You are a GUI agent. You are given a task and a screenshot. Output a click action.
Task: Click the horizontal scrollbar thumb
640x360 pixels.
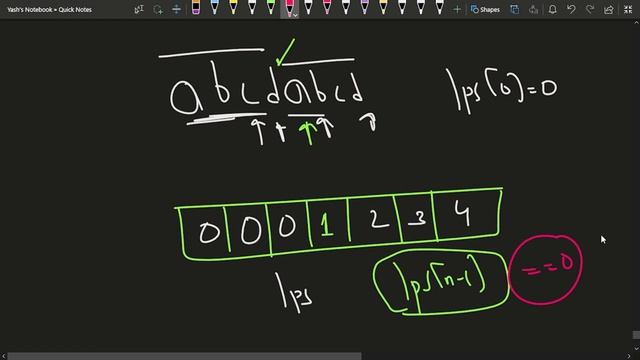pyautogui.click(x=184, y=356)
